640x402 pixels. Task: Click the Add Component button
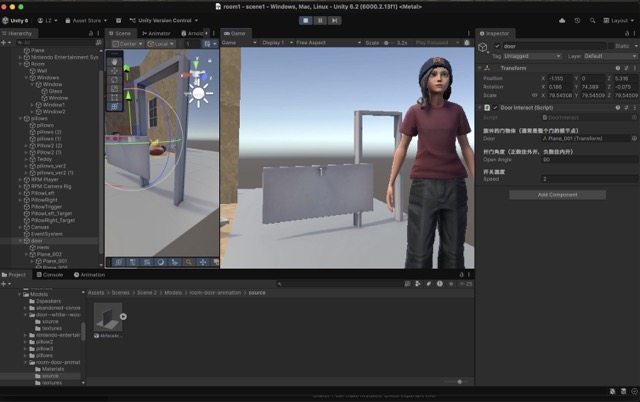[557, 194]
